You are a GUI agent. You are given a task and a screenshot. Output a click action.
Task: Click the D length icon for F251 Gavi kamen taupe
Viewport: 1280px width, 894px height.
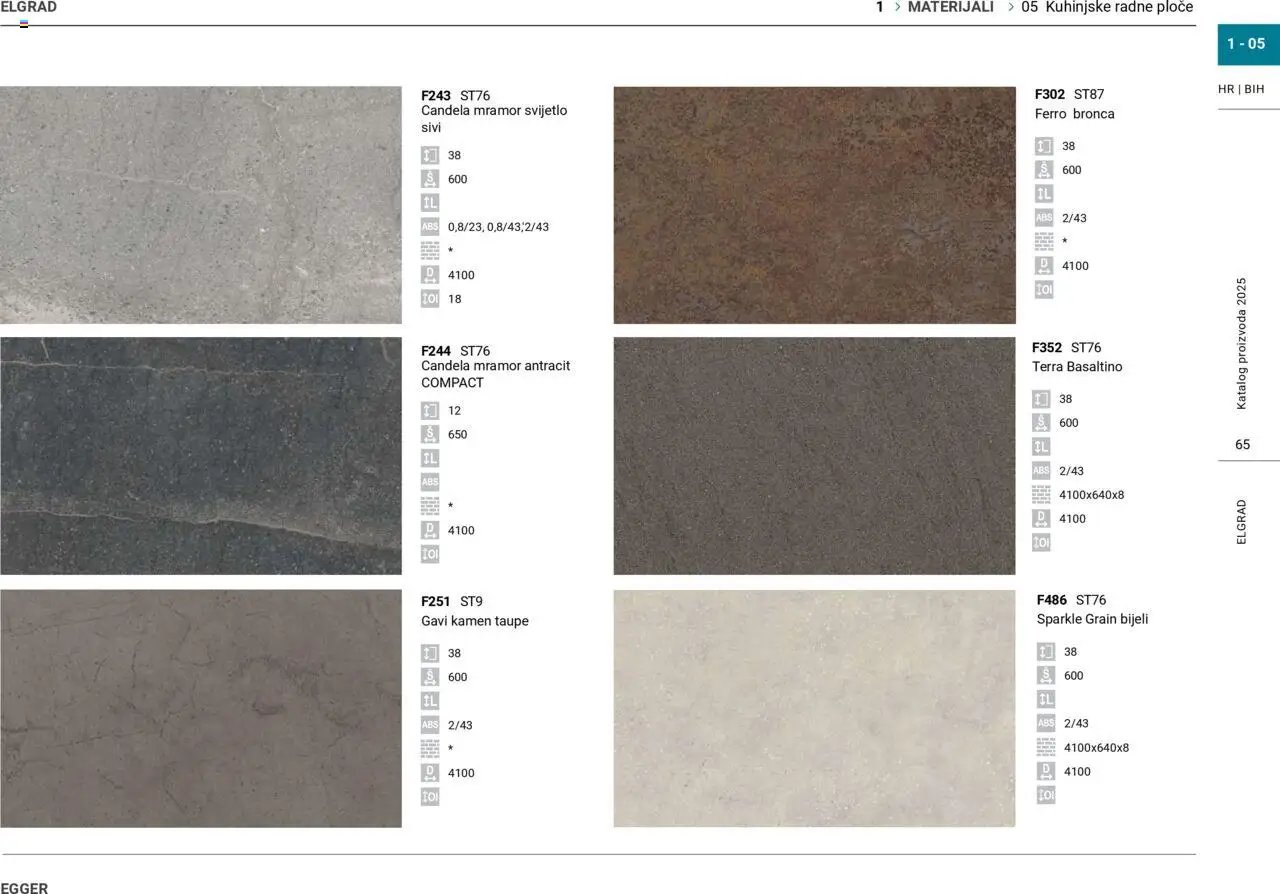pyautogui.click(x=430, y=772)
